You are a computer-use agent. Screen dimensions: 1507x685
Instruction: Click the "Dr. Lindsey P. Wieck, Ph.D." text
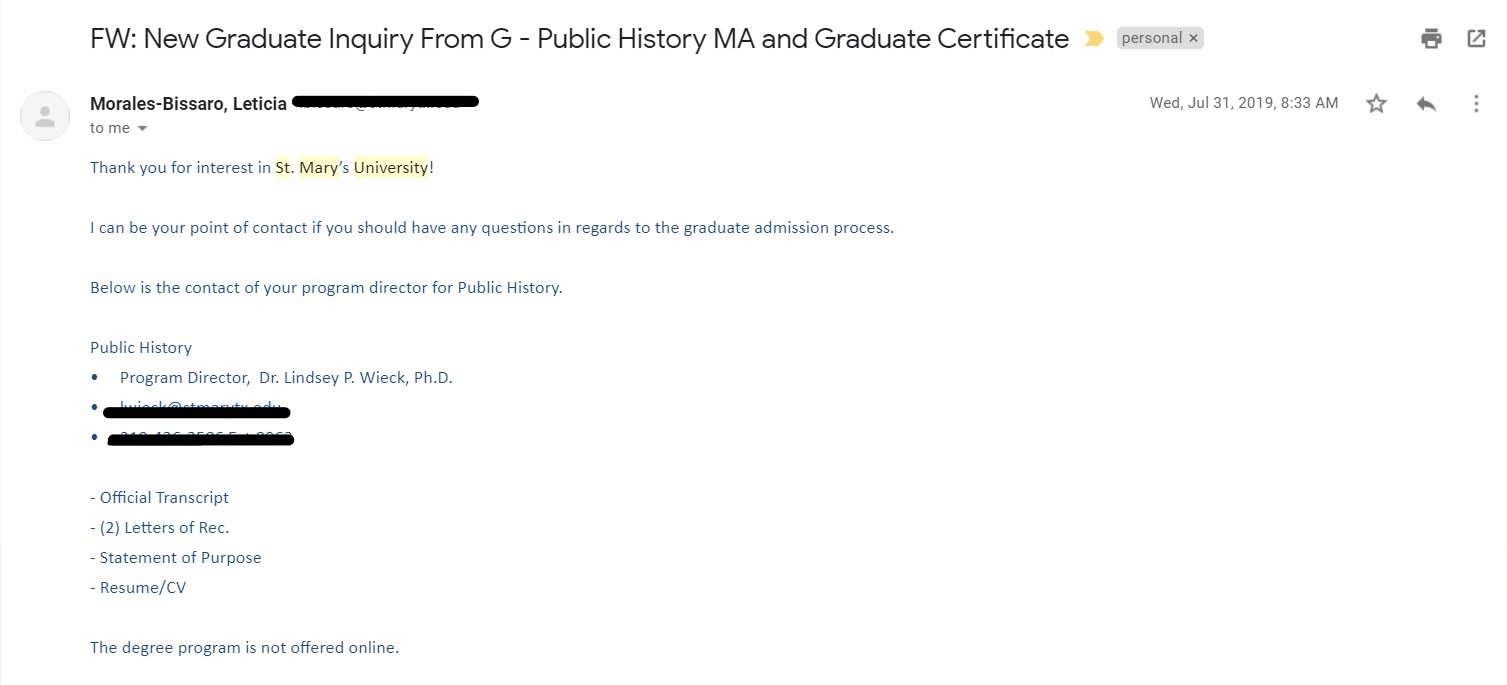pyautogui.click(x=355, y=378)
